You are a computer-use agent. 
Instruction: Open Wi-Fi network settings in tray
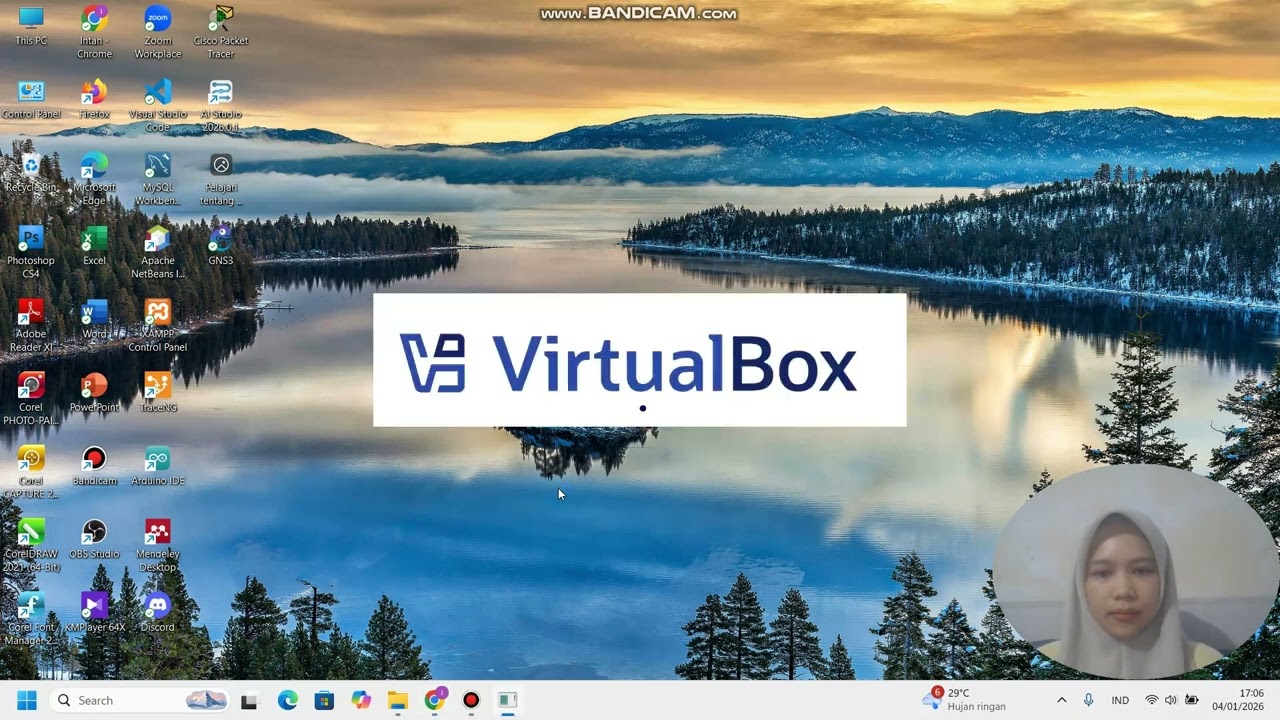pyautogui.click(x=1151, y=700)
